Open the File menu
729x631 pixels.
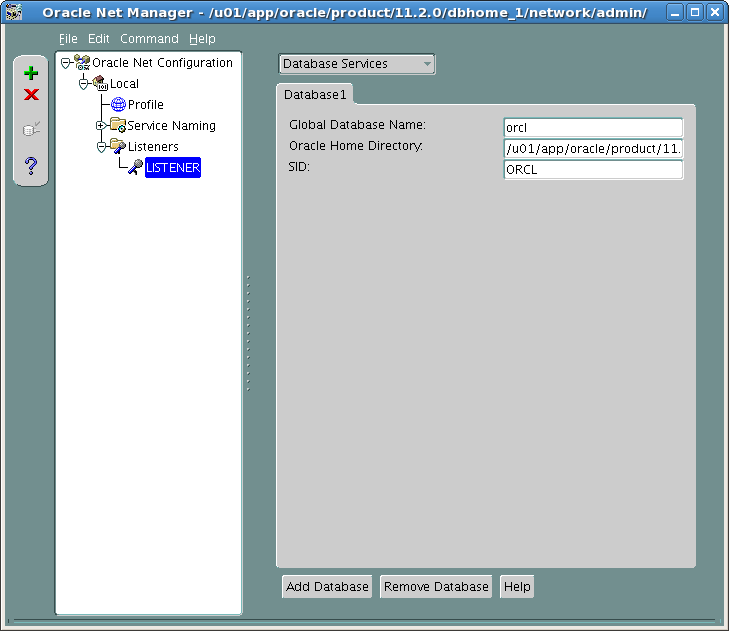68,39
